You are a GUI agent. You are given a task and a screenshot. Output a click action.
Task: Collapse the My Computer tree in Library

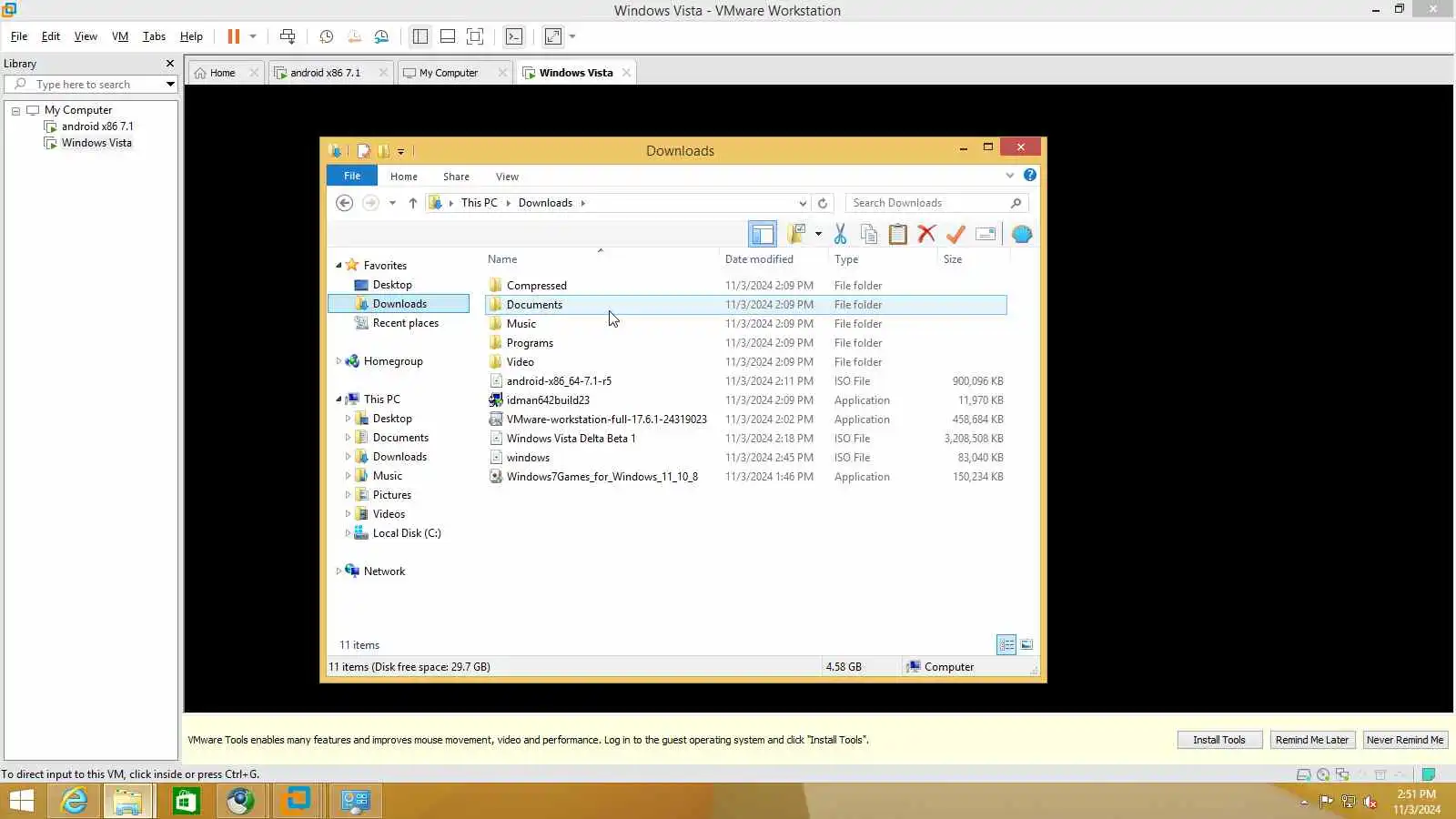(x=15, y=110)
